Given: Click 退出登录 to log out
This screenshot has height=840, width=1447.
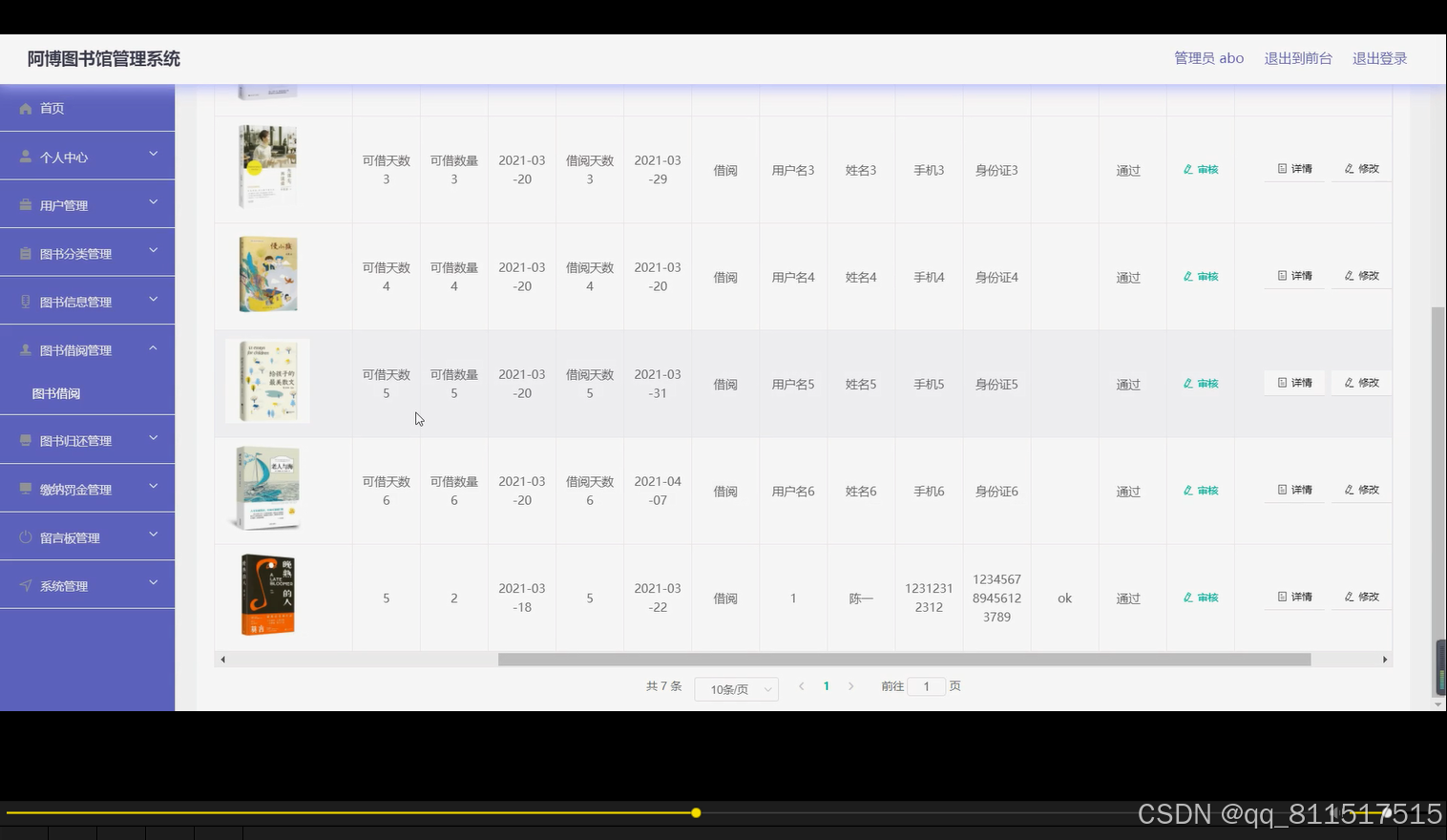Looking at the screenshot, I should click(1379, 58).
